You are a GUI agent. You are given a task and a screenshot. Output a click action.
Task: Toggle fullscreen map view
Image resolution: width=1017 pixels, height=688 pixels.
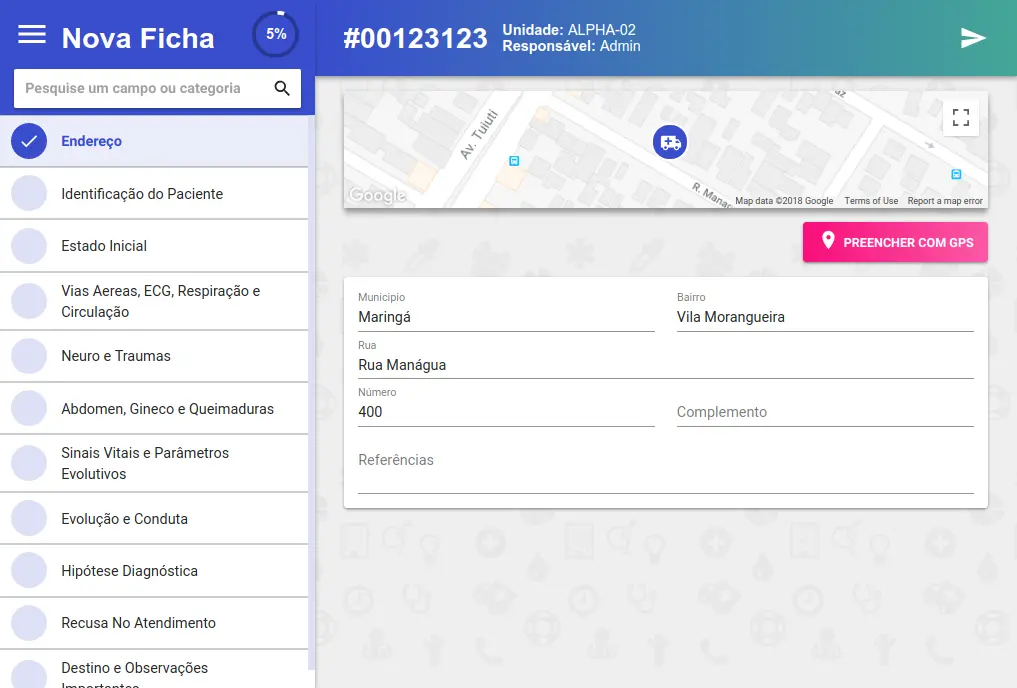(x=960, y=117)
